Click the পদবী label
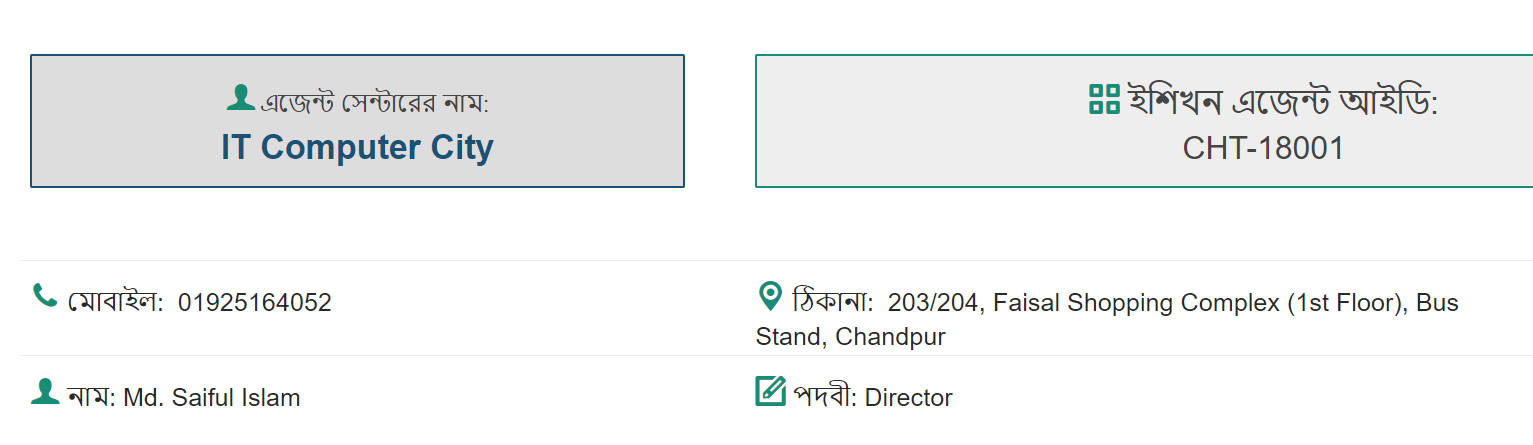Viewport: 1533px width, 445px height. click(825, 397)
